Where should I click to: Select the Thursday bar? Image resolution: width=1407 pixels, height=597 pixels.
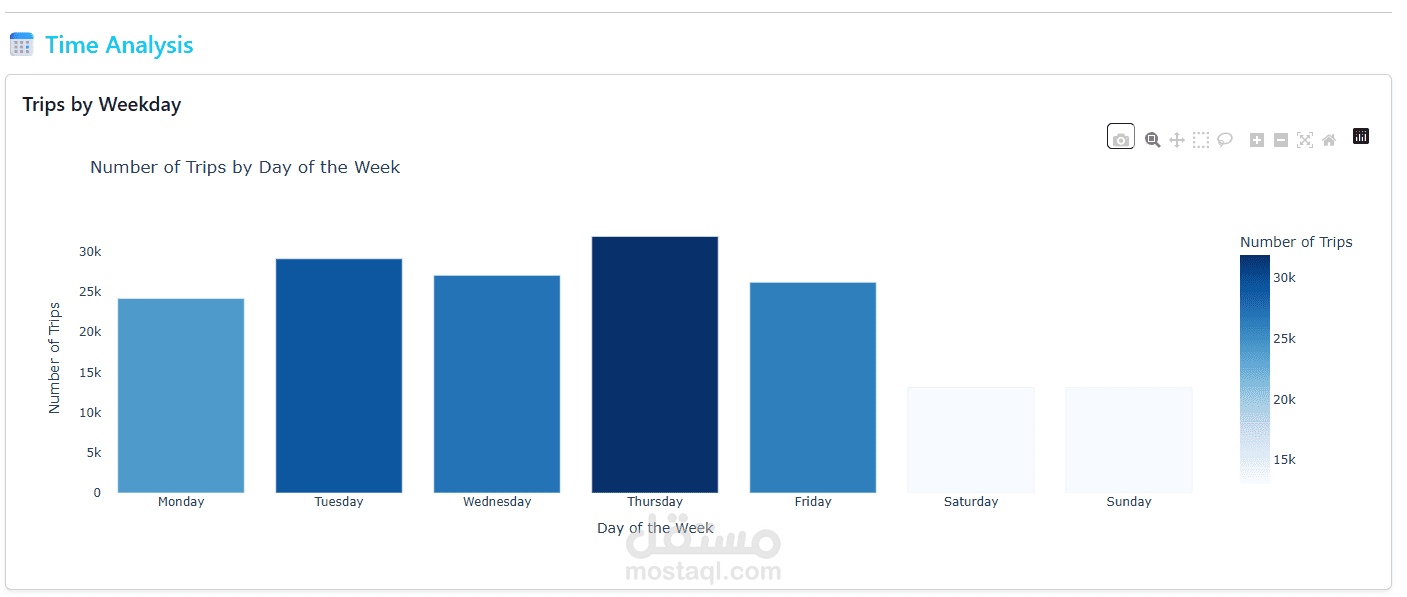(x=655, y=365)
